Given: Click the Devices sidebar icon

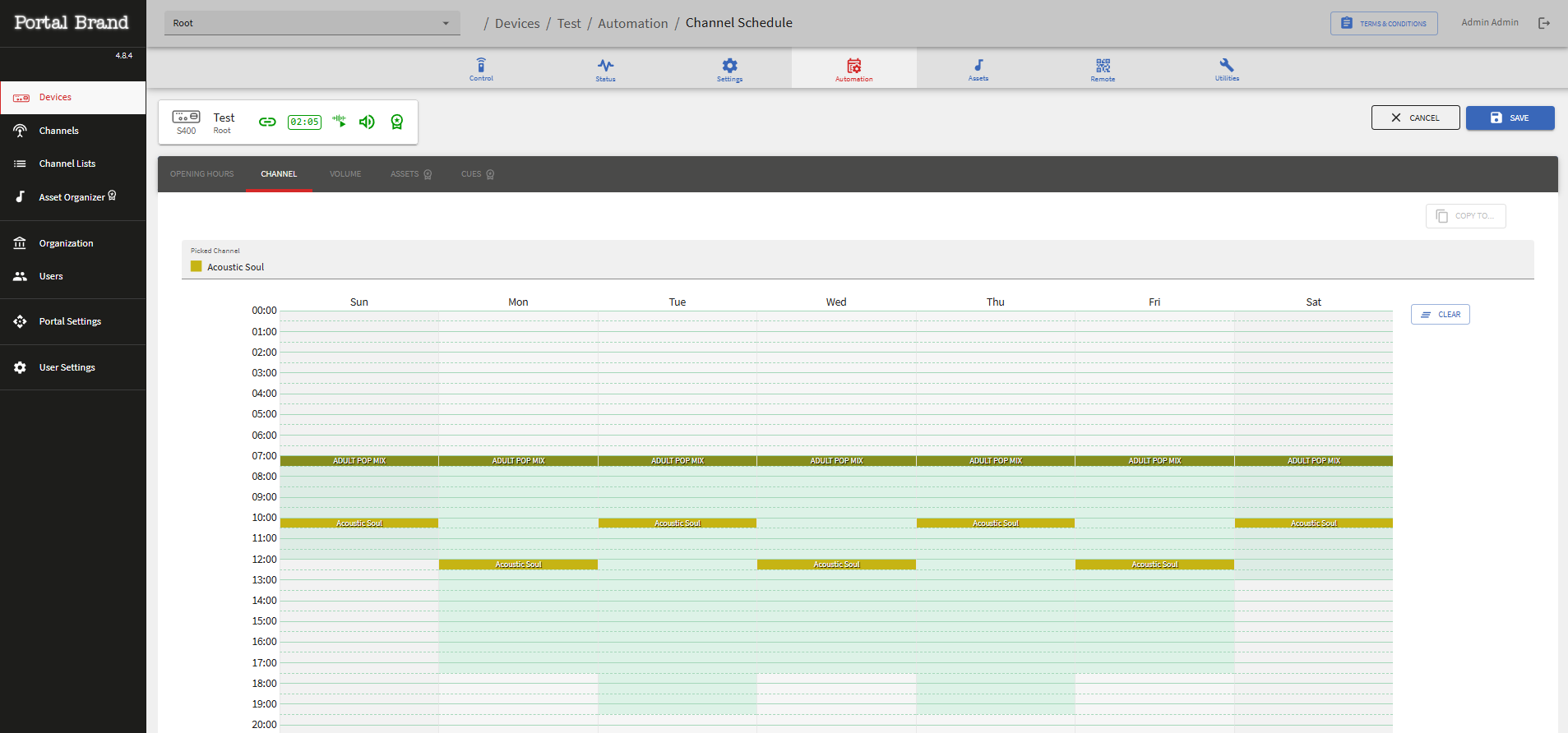Looking at the screenshot, I should 21,98.
